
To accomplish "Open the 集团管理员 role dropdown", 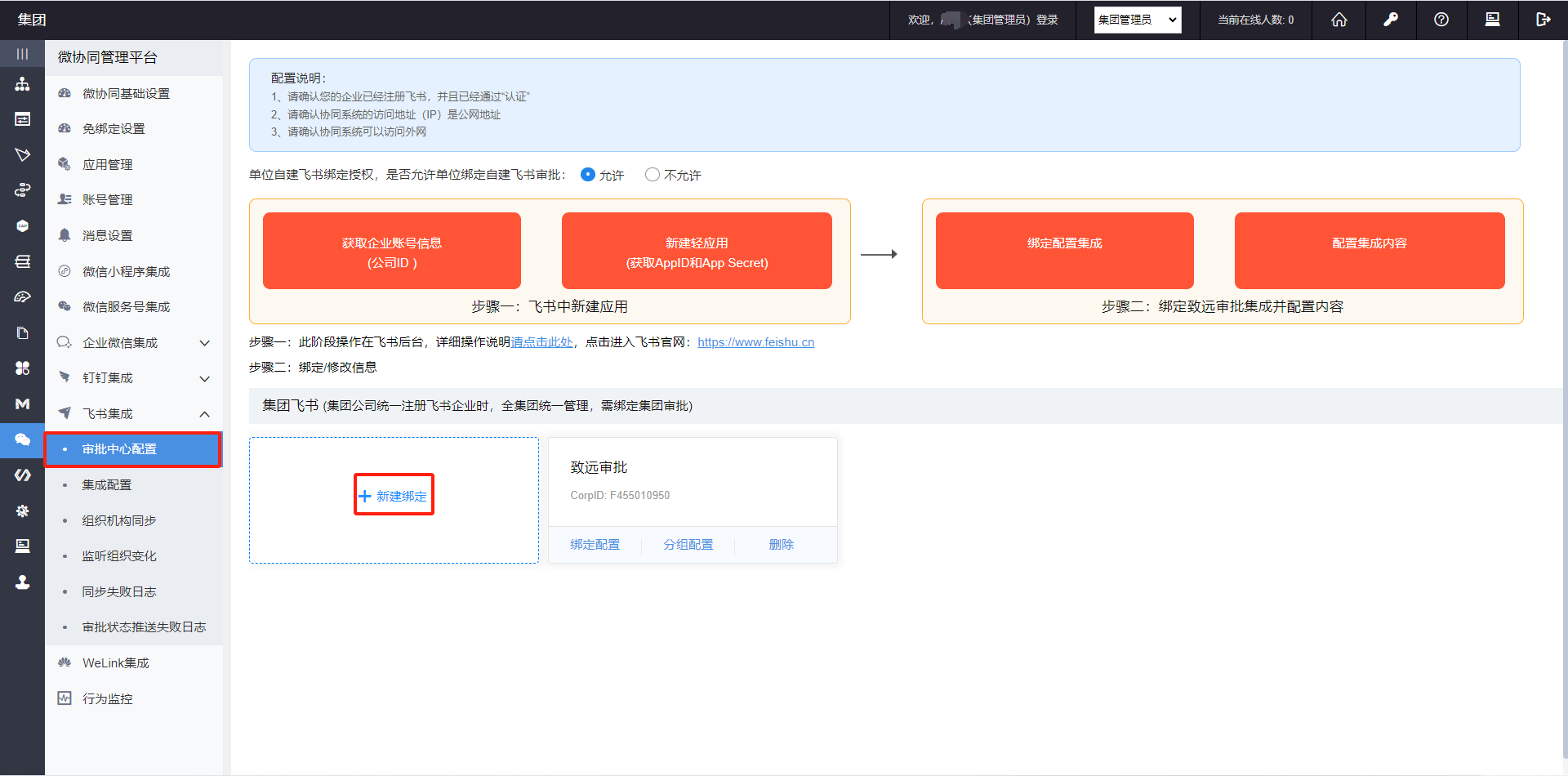I will pyautogui.click(x=1138, y=20).
